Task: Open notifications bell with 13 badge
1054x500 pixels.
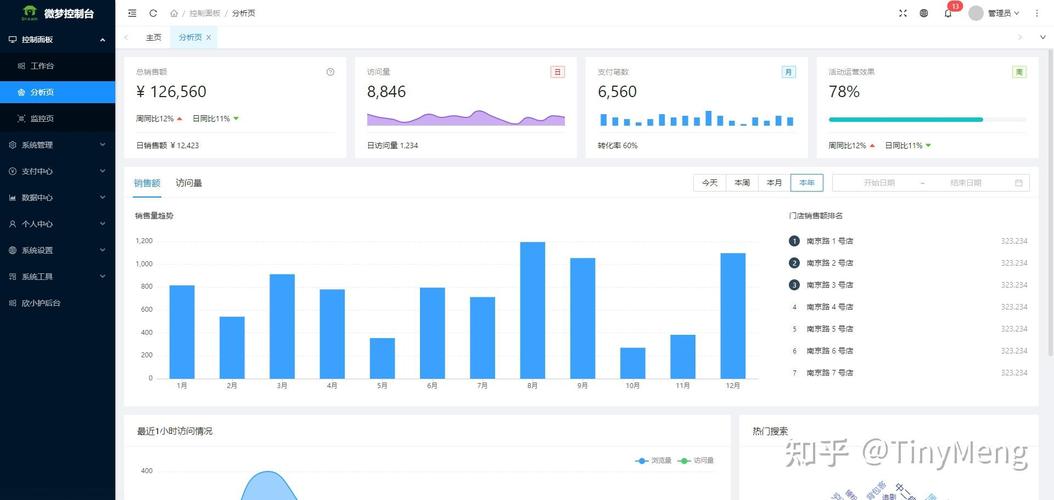Action: point(947,13)
